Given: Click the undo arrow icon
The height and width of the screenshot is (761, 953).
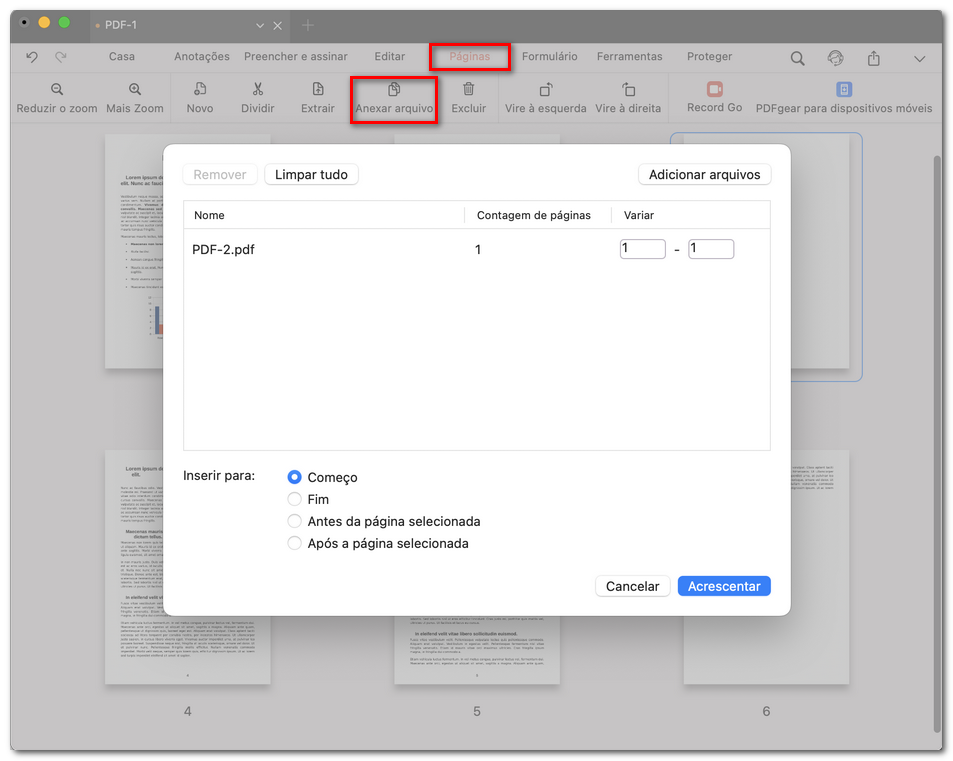Looking at the screenshot, I should 32,58.
